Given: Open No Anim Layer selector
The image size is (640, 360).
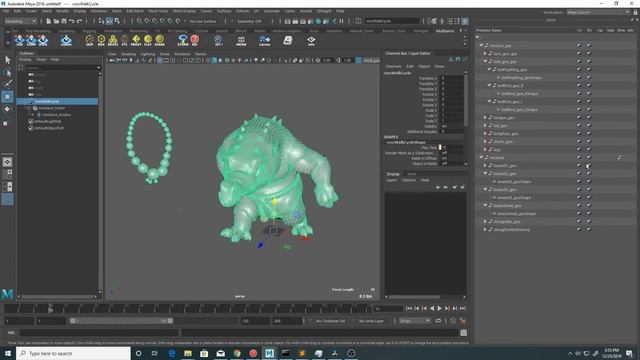Looking at the screenshot, I should 371,321.
